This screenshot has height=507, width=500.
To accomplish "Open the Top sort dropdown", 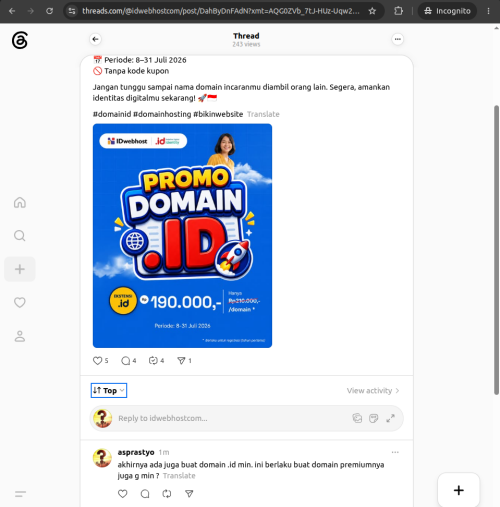I will [109, 390].
